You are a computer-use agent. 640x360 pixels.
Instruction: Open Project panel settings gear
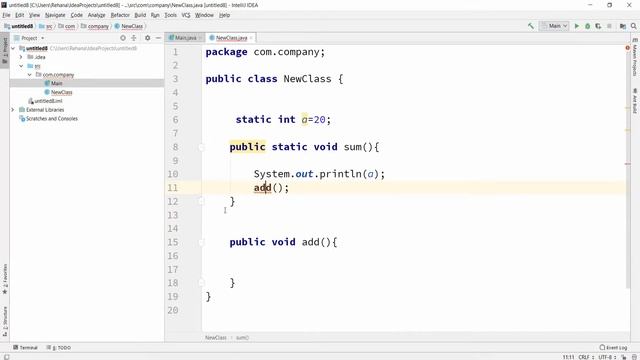(147, 38)
